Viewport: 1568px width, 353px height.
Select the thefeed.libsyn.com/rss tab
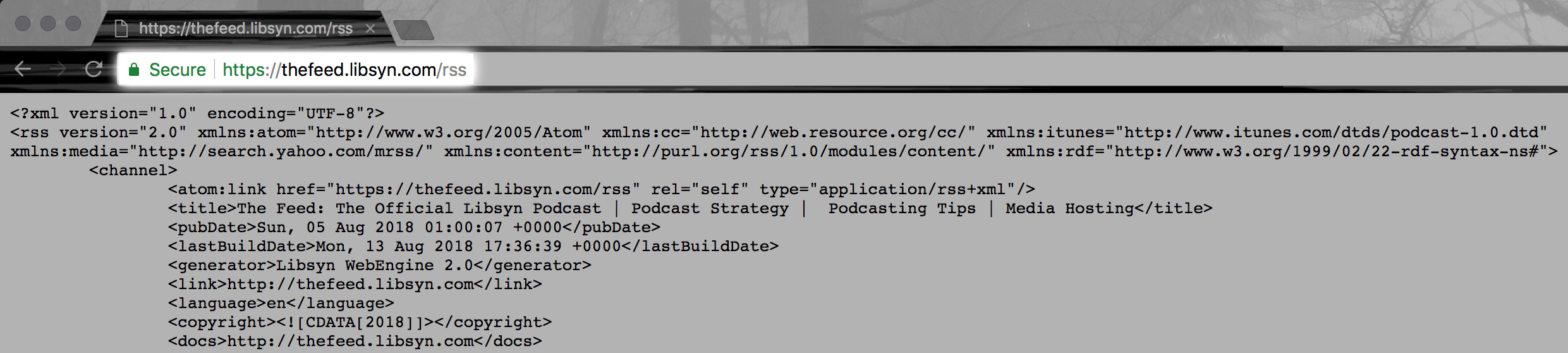(x=245, y=28)
